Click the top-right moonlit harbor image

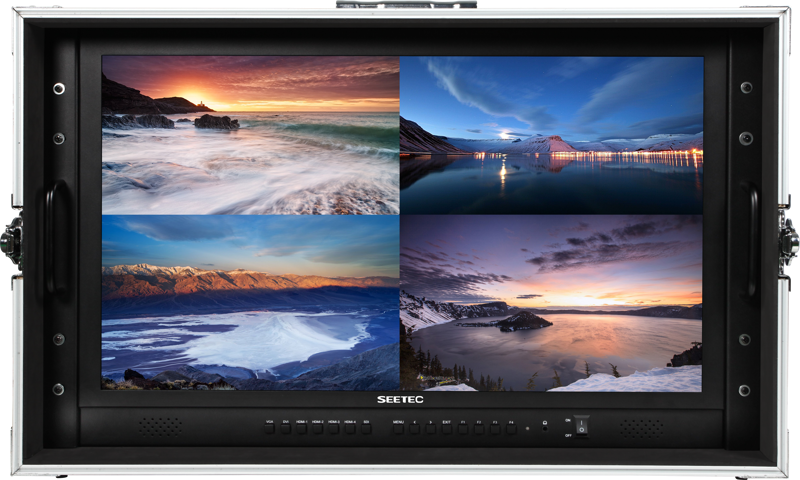tap(551, 135)
